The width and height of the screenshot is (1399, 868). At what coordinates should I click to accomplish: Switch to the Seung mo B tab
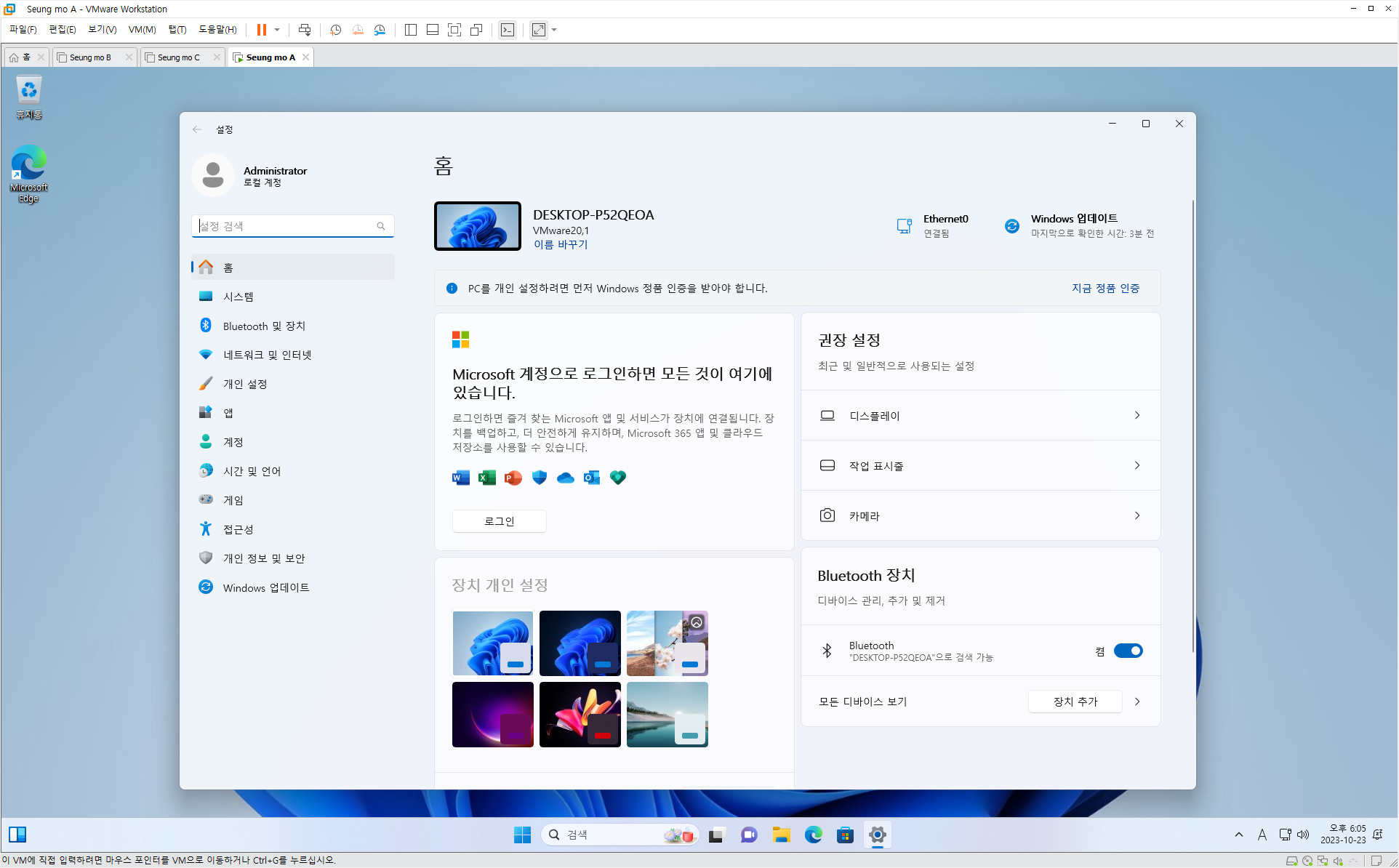point(90,57)
